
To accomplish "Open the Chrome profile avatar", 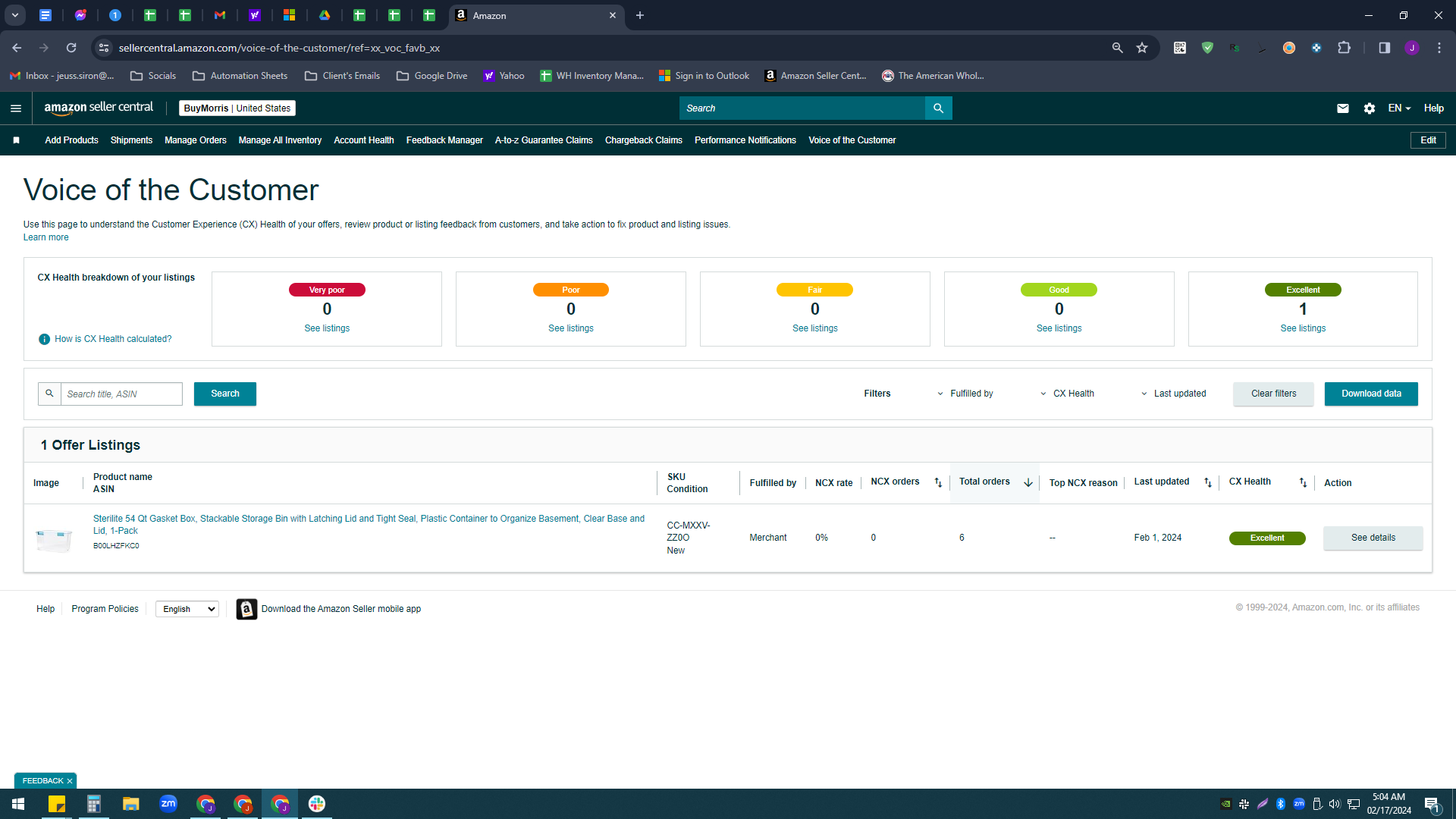I will click(1411, 48).
